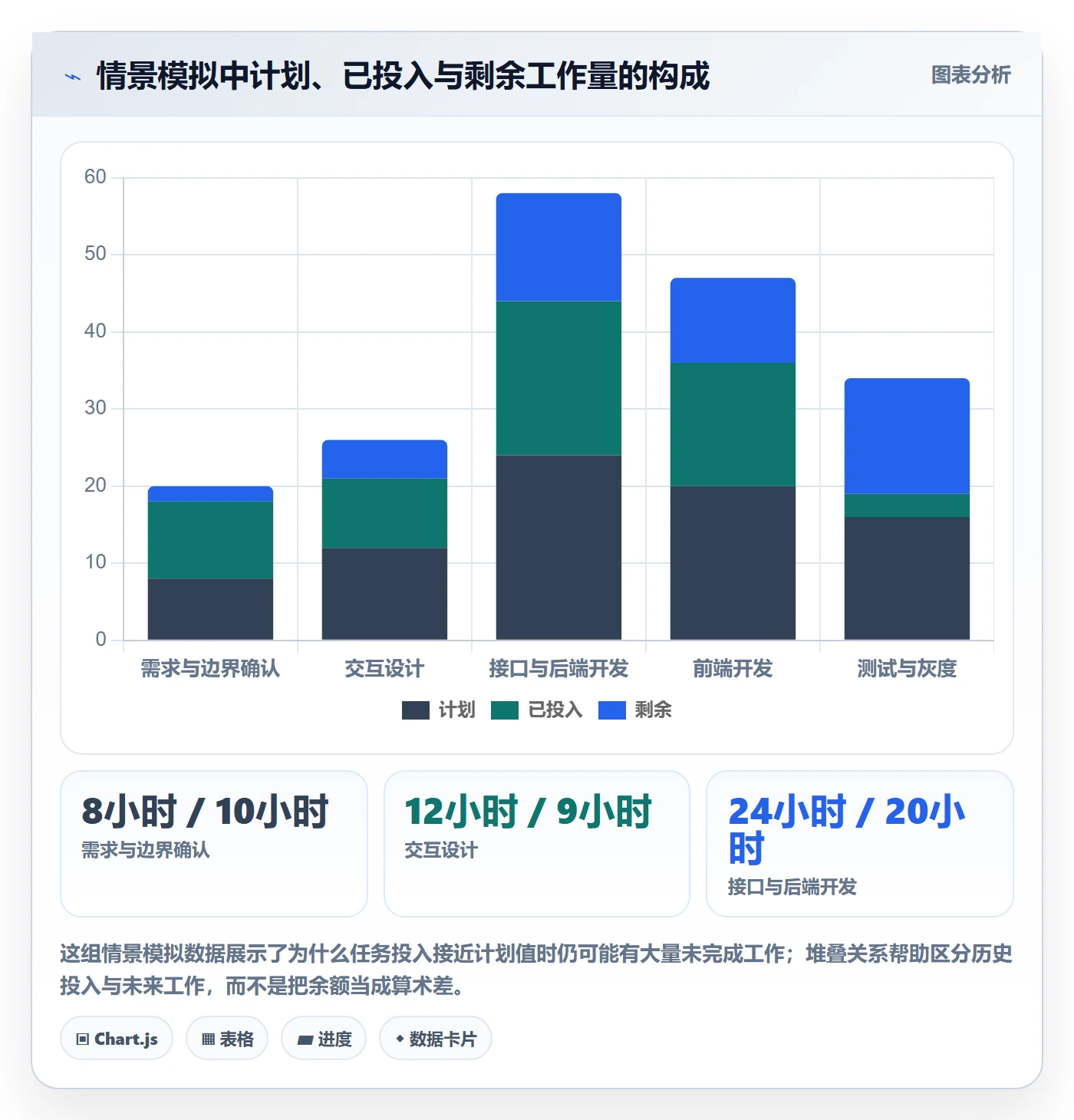Click the blue 剩余 segment for 前端开发
1074x1120 pixels.
point(733,321)
